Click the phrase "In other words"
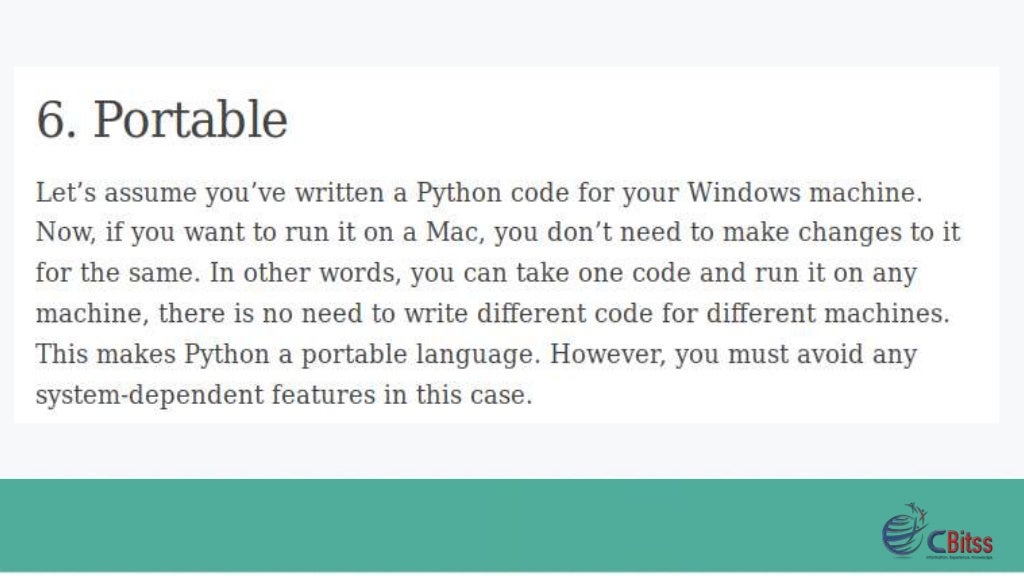1024x576 pixels. tap(305, 273)
